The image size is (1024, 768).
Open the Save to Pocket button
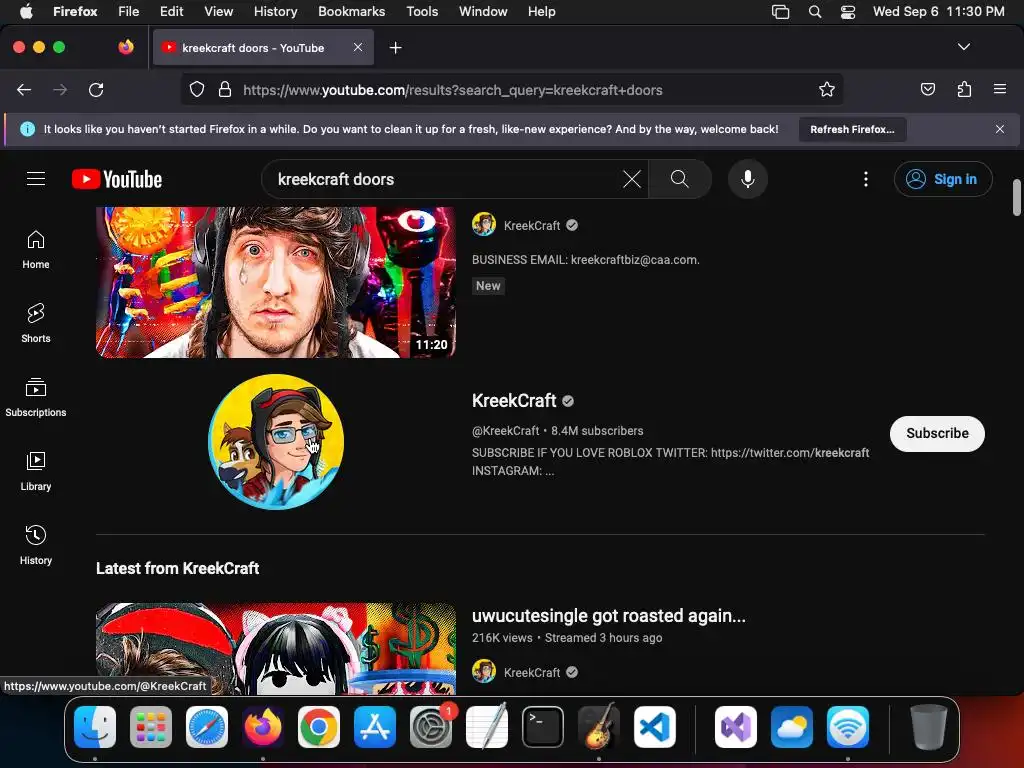tap(927, 89)
